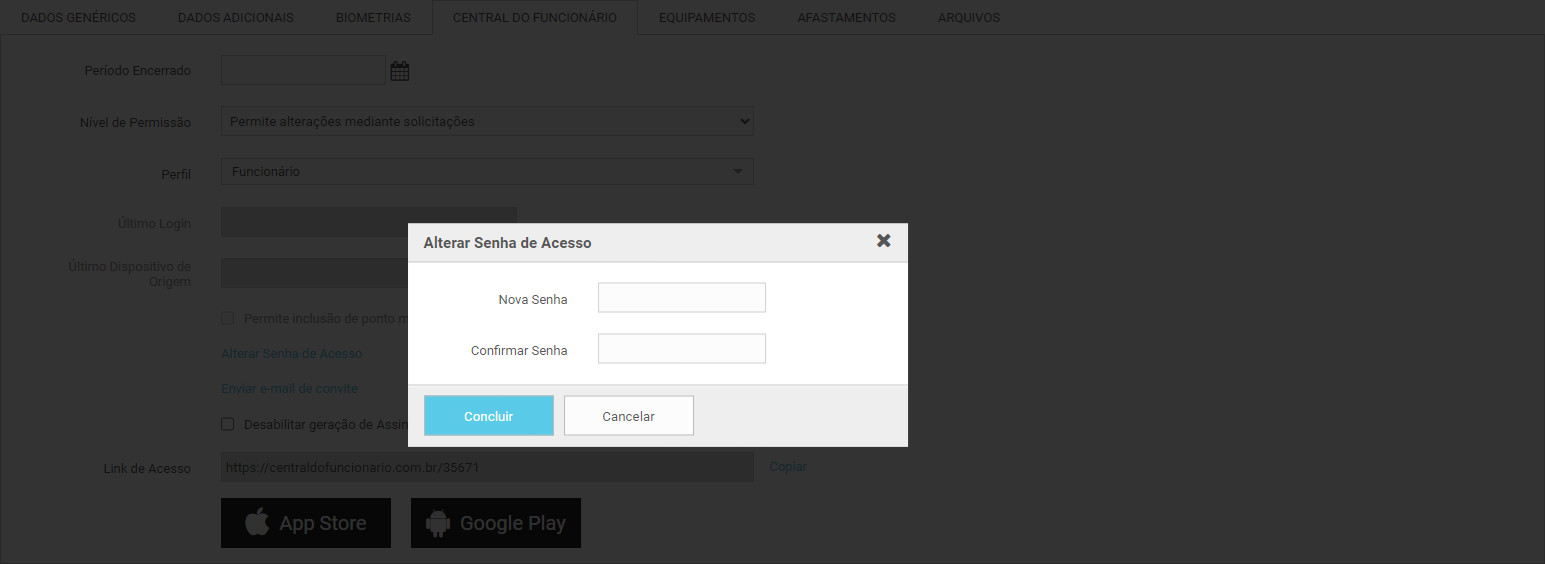The height and width of the screenshot is (564, 1545).
Task: Open the Afastamentos tab
Action: 847,18
